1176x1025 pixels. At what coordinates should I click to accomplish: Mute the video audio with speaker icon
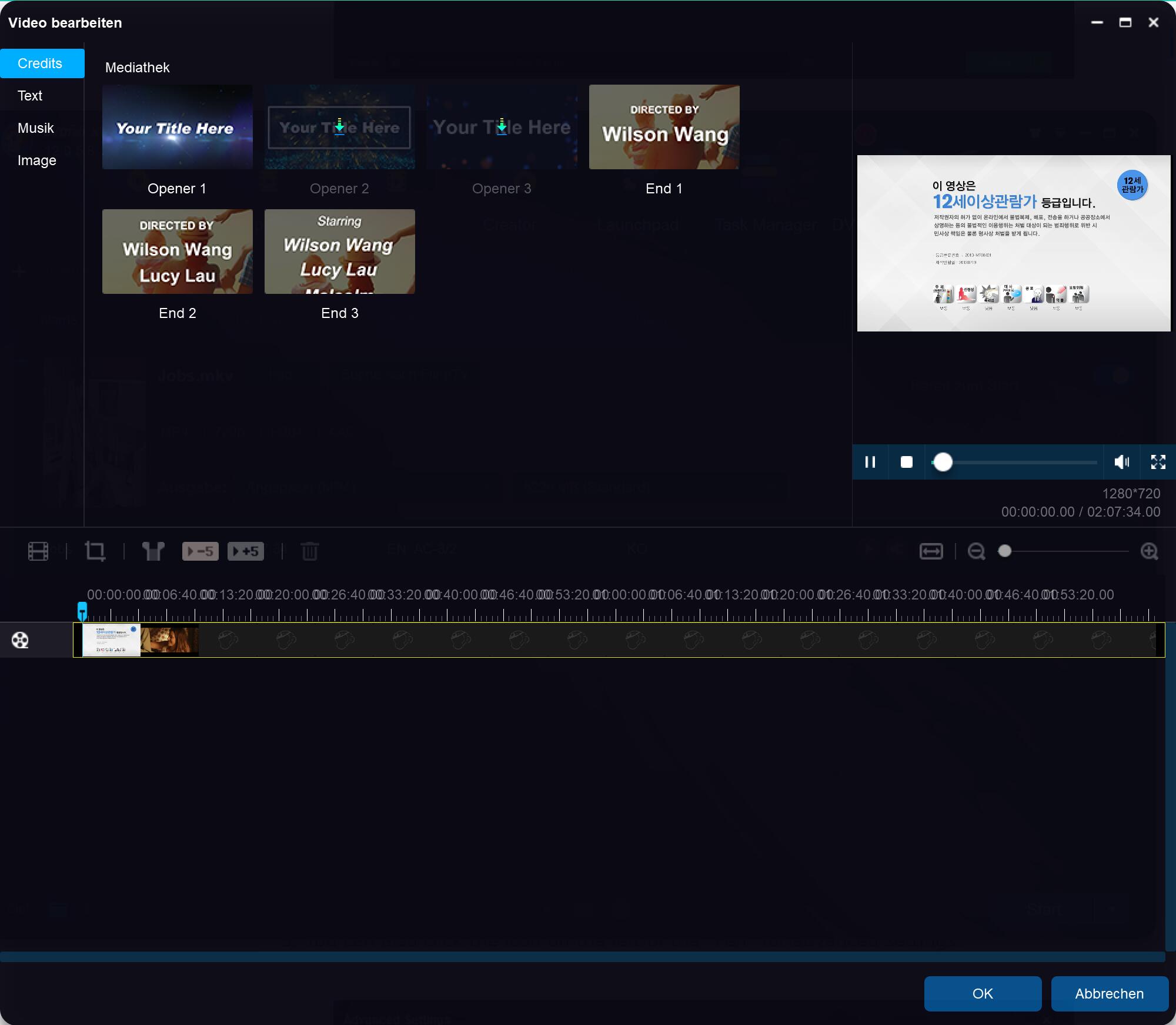[1122, 461]
